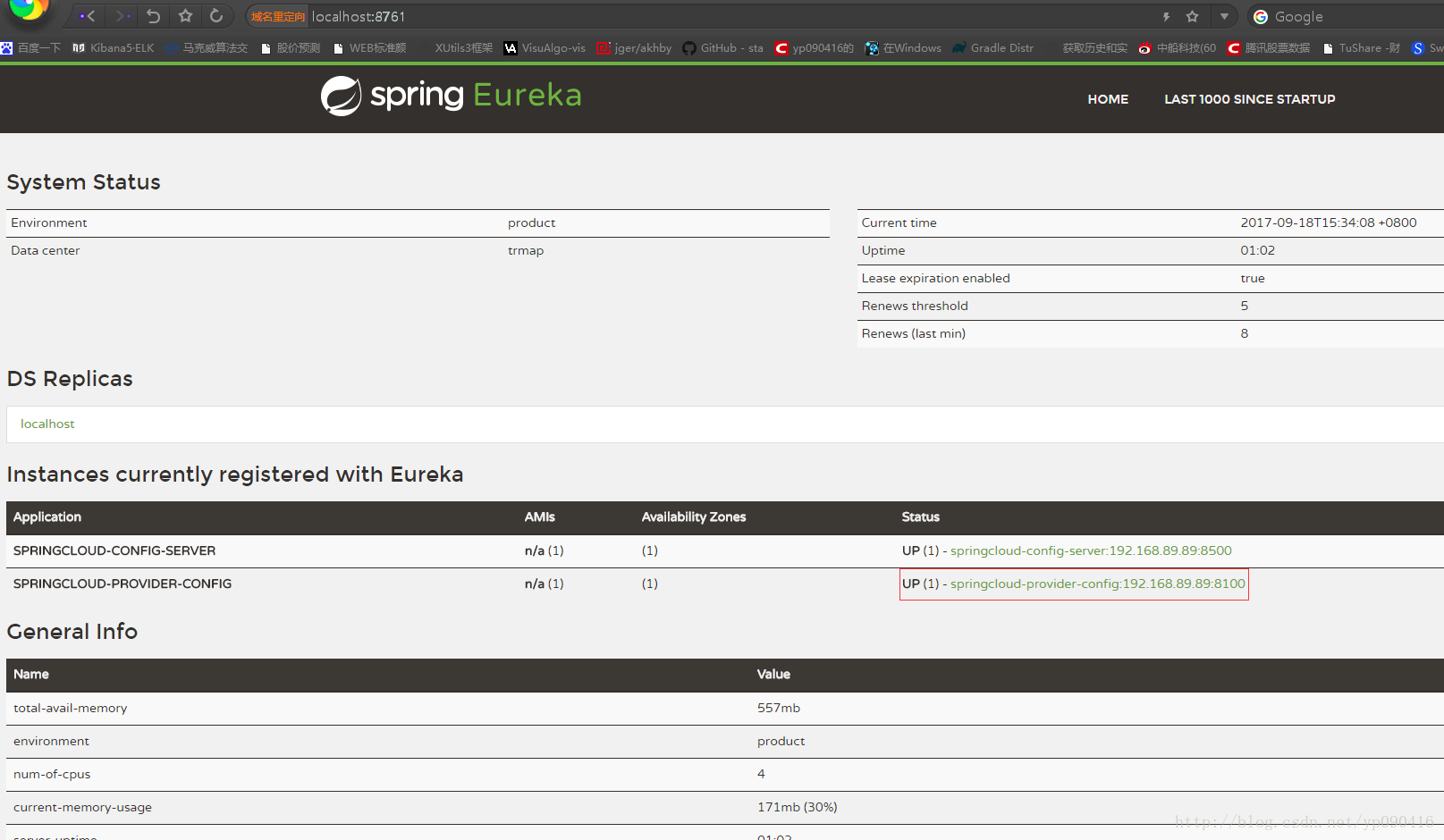This screenshot has height=840, width=1444.
Task: Click the Google search engine icon
Action: (1261, 17)
